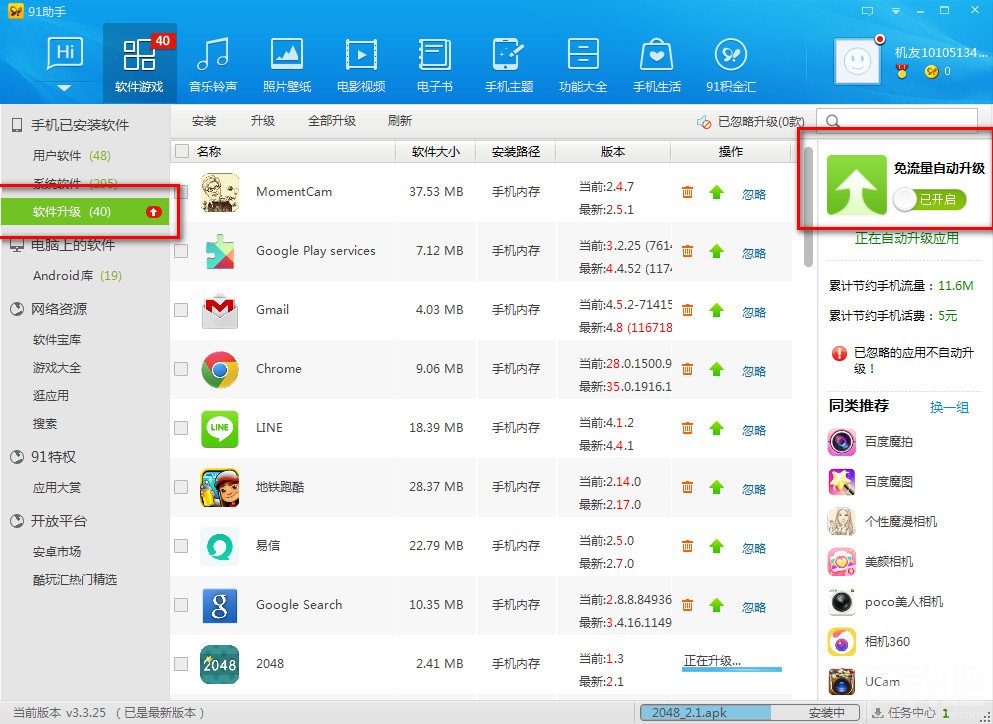Open the 电子书 e-book section
Viewport: 993px width, 724px height.
point(434,65)
